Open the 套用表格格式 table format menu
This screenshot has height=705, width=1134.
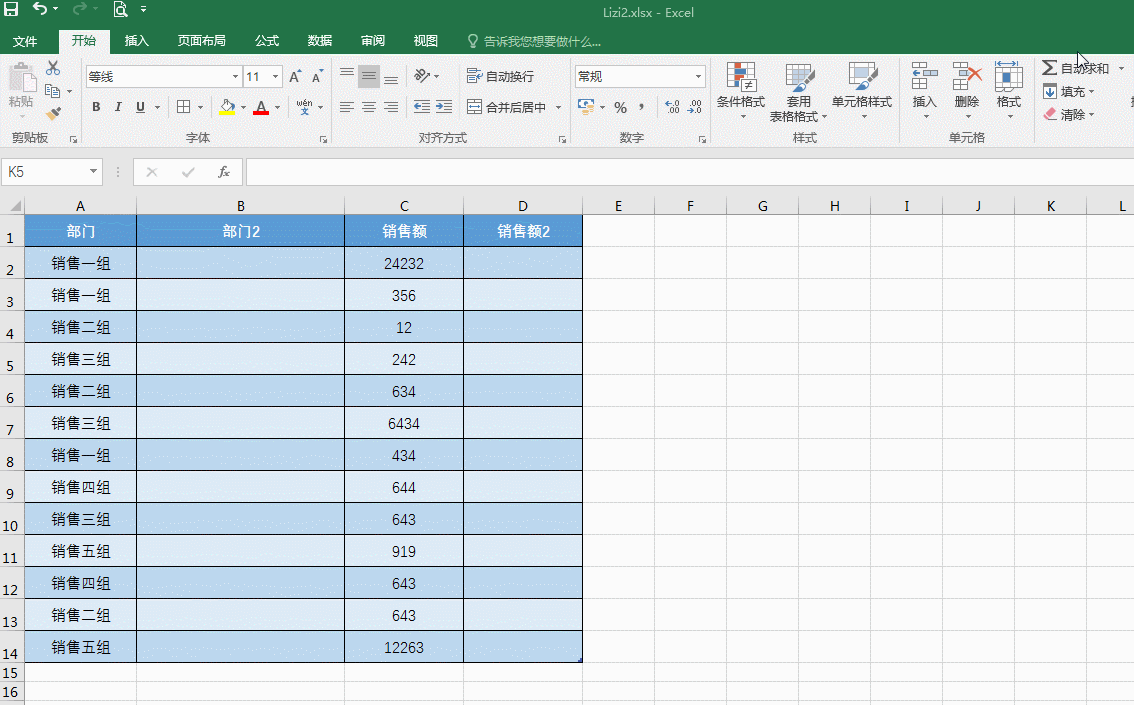pyautogui.click(x=798, y=93)
